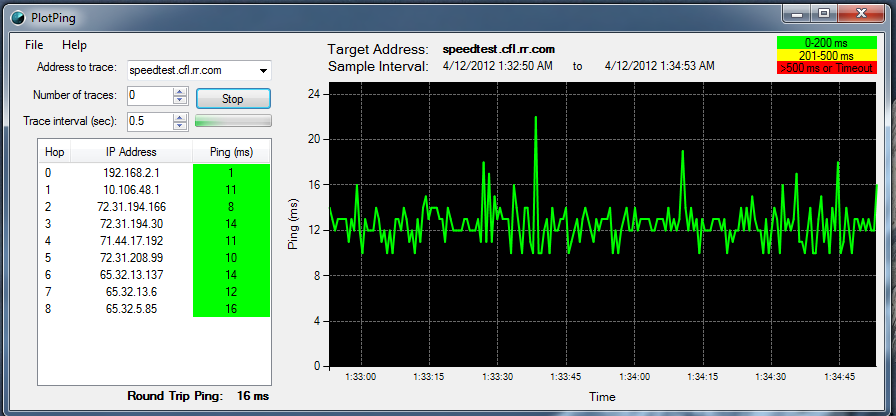Click the trace progress bar
Screen dimensions: 896x416
pos(233,121)
